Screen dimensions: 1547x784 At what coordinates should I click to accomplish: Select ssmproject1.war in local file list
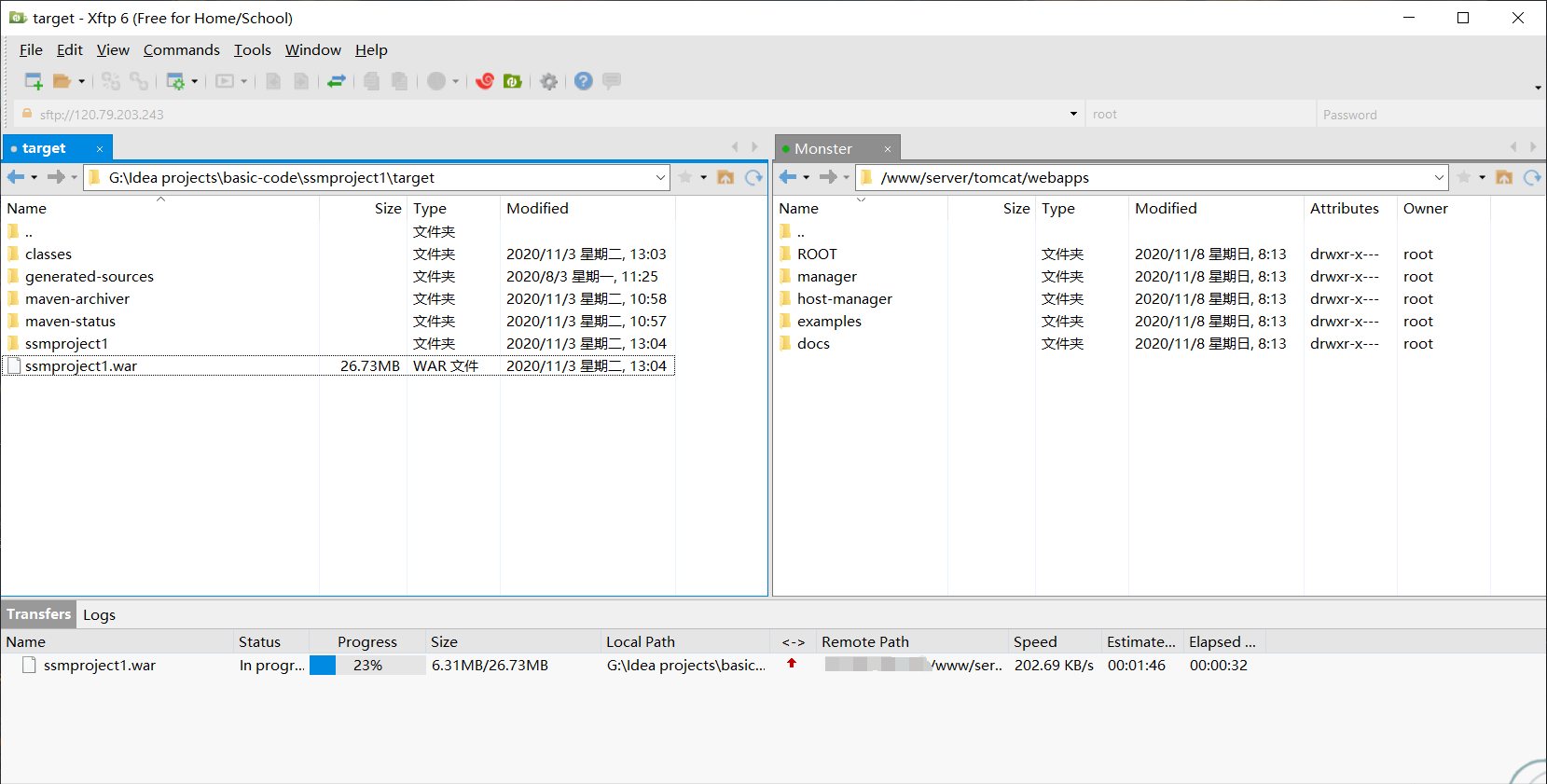pyautogui.click(x=338, y=366)
